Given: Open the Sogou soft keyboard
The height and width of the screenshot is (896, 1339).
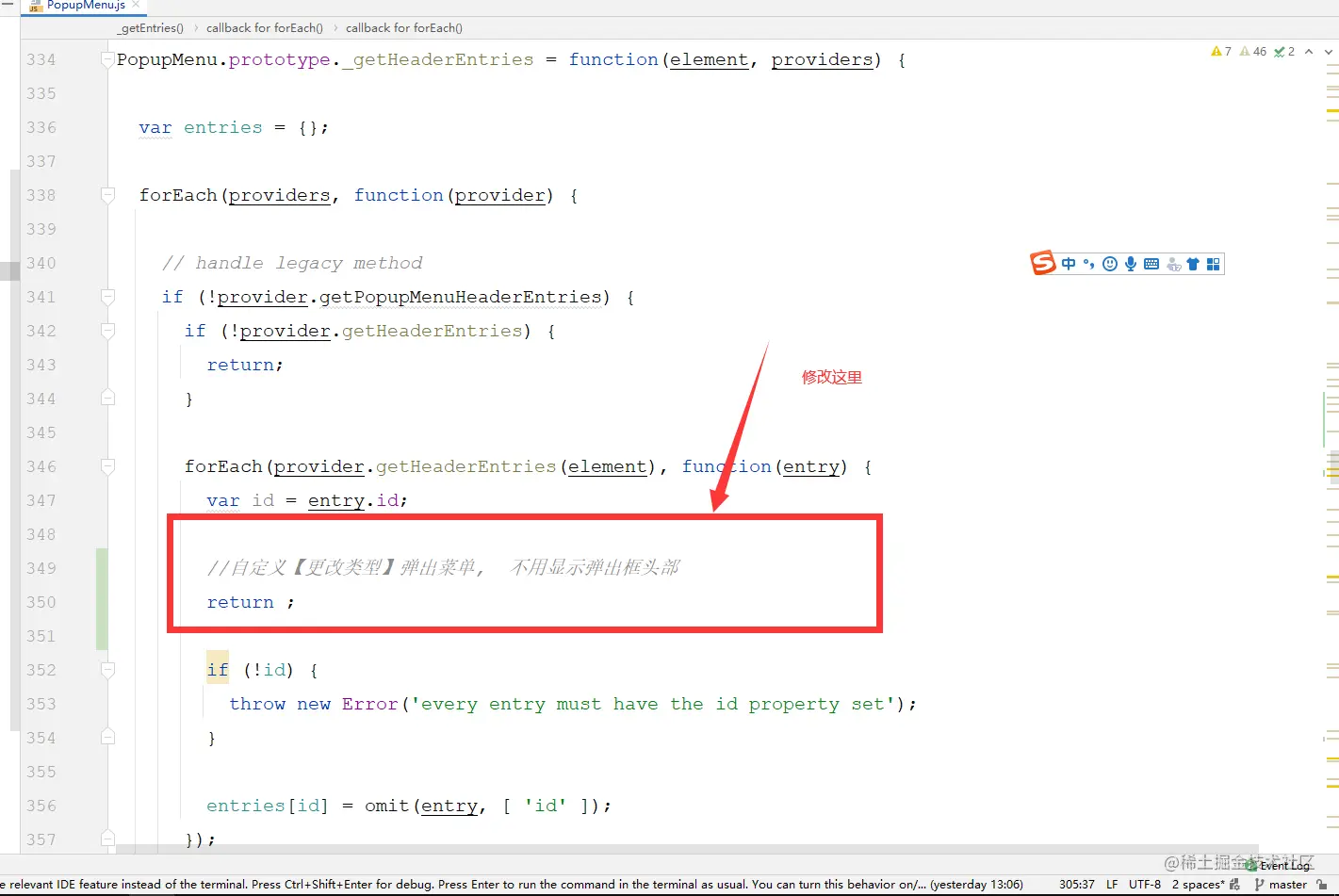Looking at the screenshot, I should (x=1151, y=264).
